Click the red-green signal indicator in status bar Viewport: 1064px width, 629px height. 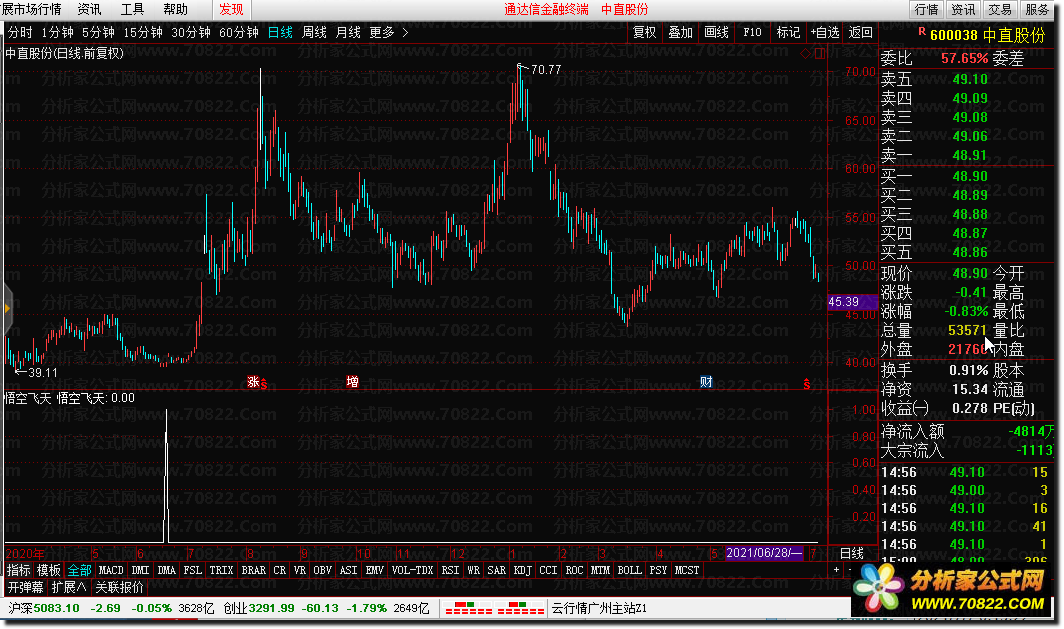pos(493,608)
